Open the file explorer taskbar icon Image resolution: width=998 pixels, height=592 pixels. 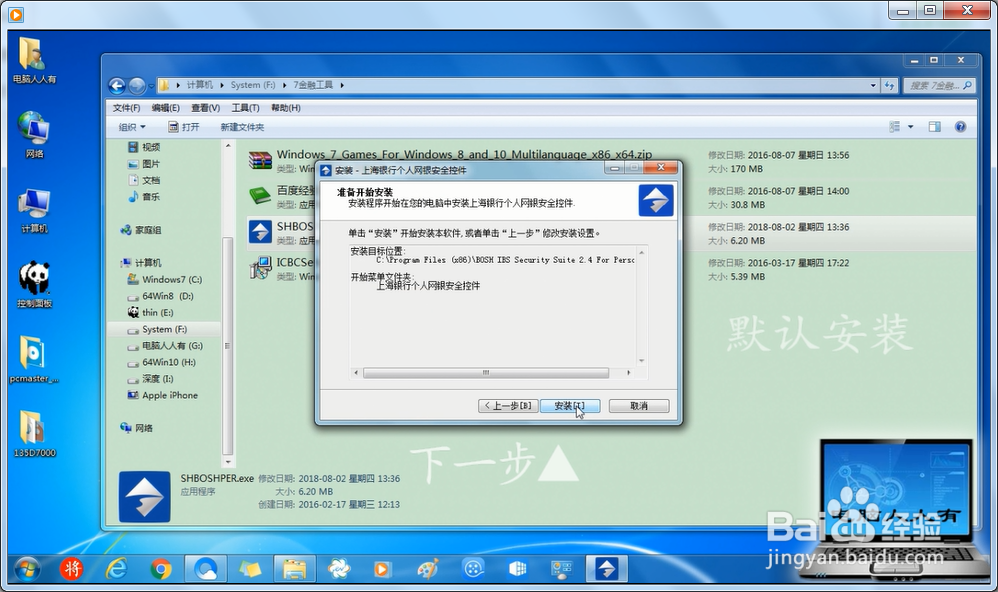click(295, 568)
